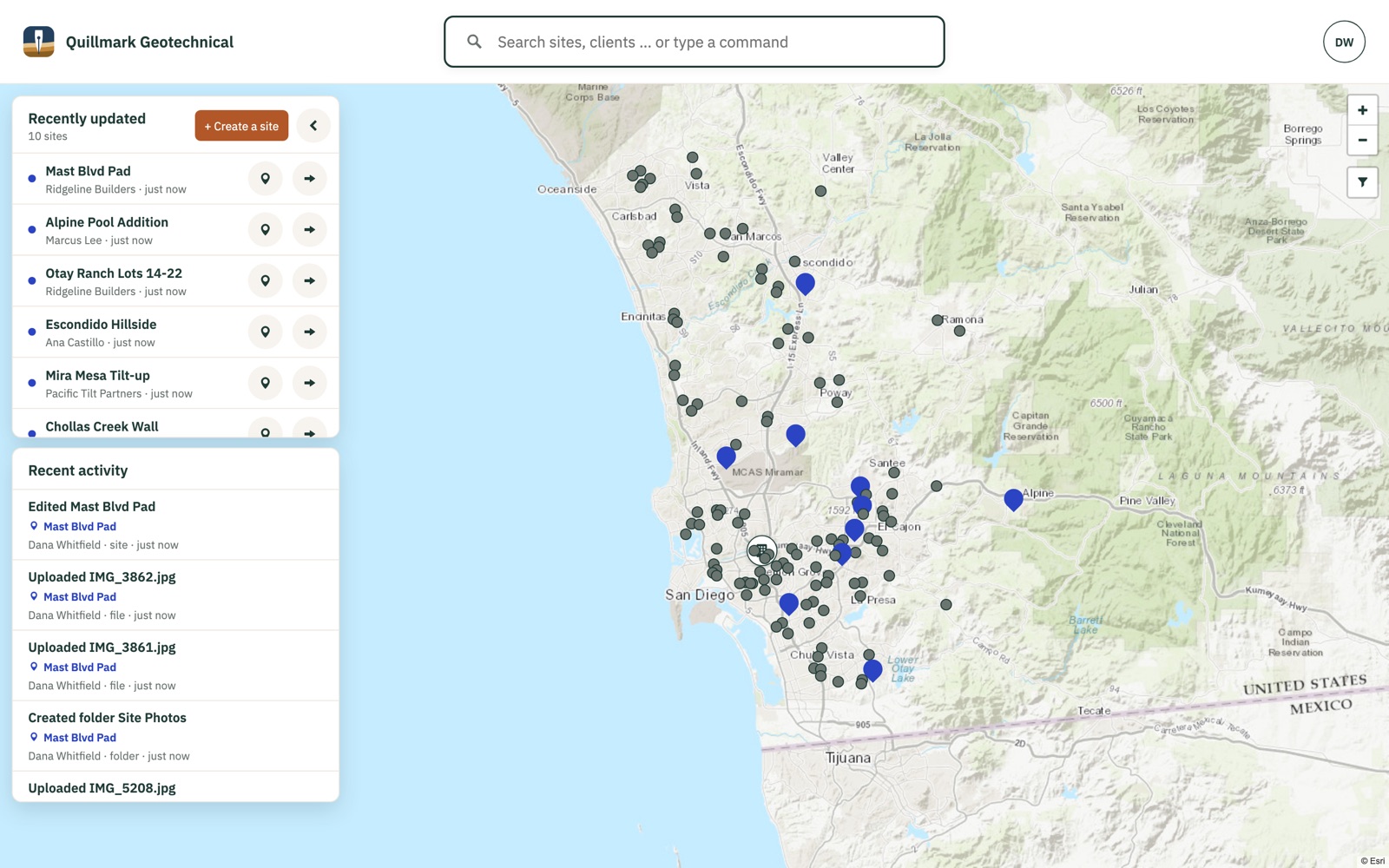Locate Alpine Pool Addition on map
This screenshot has width=1389, height=868.
266,230
